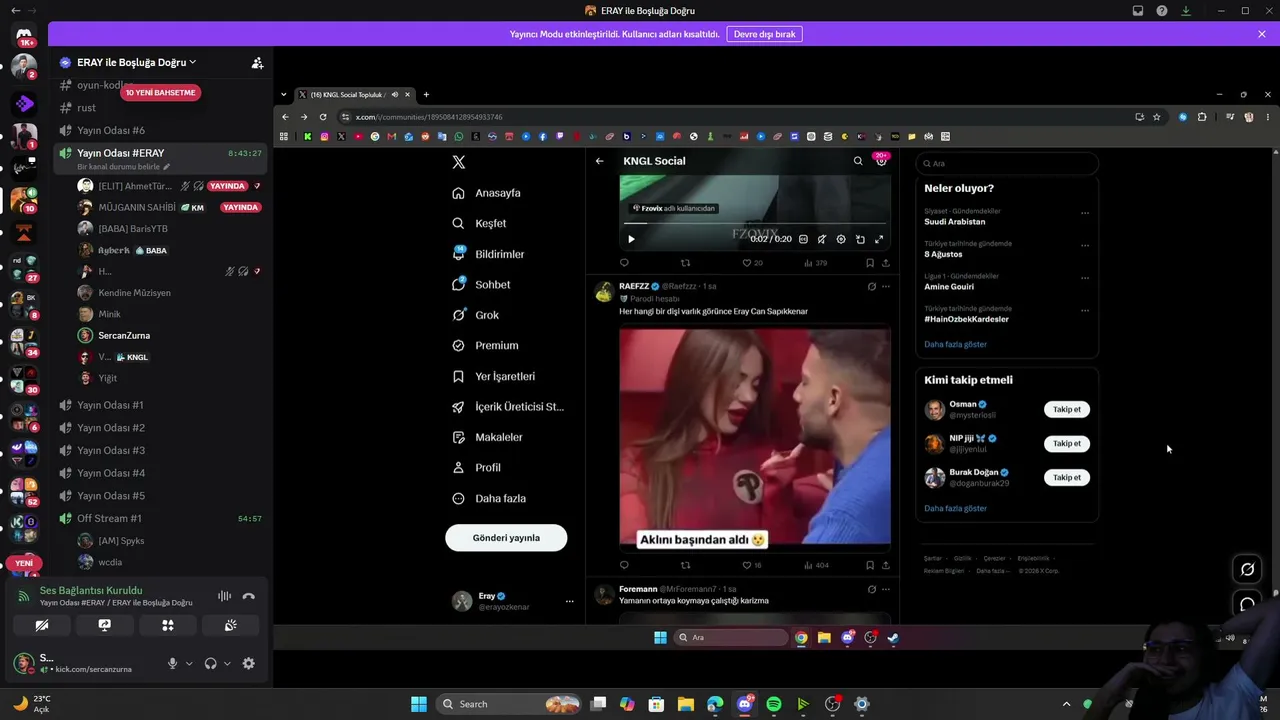The width and height of the screenshot is (1280, 720).
Task: Open Yer İşaretleri in the X sidebar
Action: tap(493, 376)
